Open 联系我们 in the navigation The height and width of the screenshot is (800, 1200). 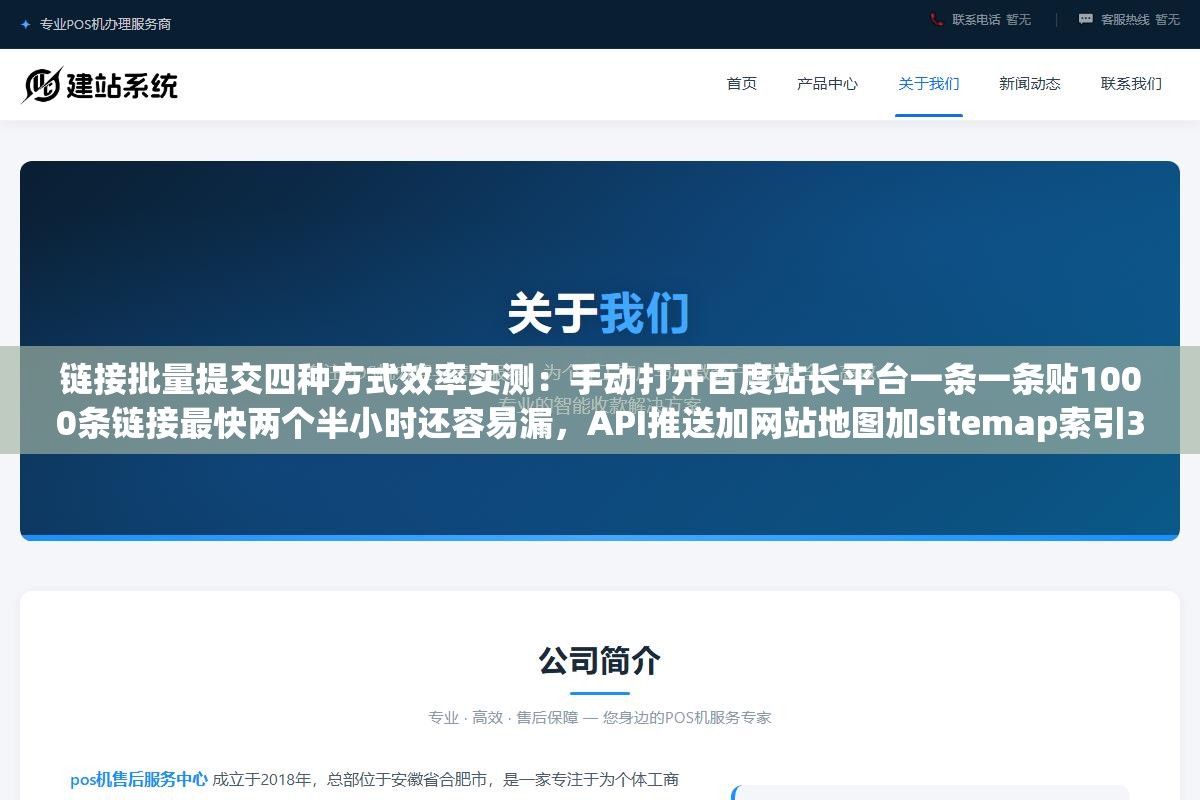pyautogui.click(x=1131, y=84)
